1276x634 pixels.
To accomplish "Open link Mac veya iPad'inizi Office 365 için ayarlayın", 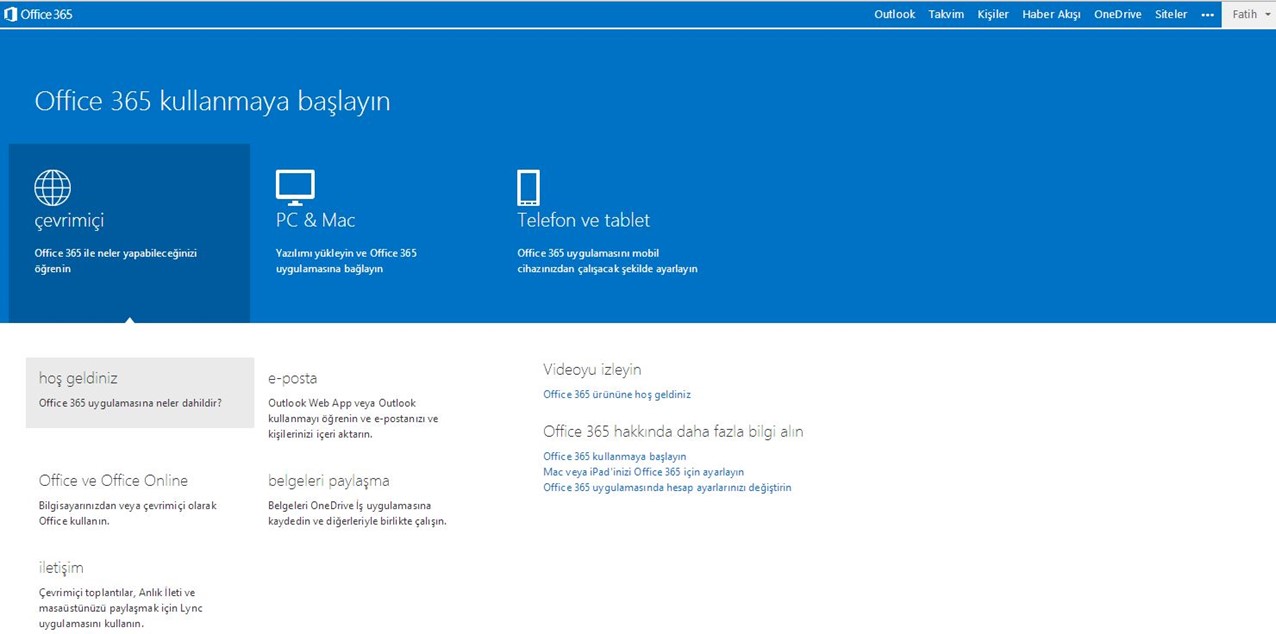I will click(643, 472).
